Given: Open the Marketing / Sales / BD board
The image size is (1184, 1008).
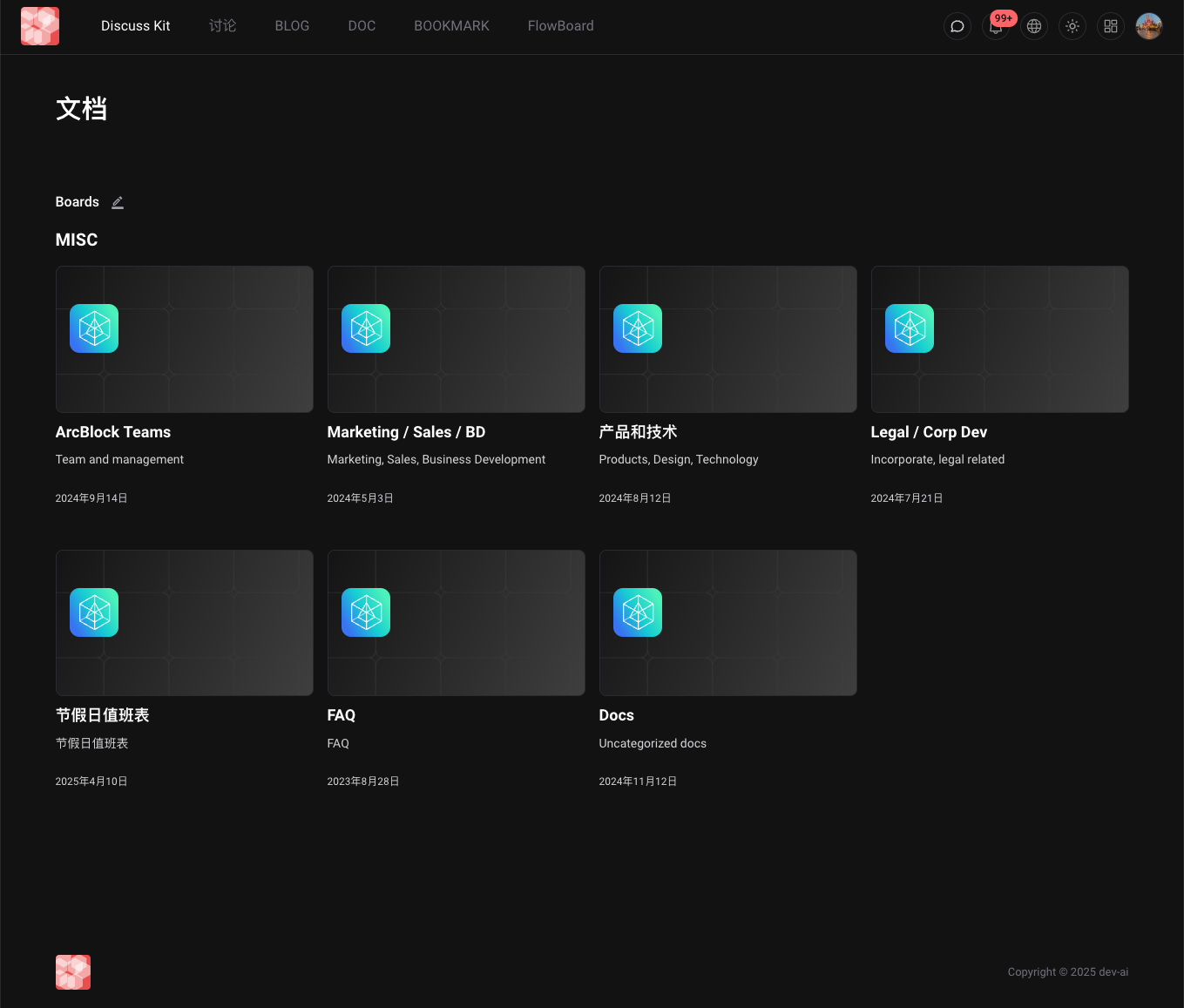Looking at the screenshot, I should pyautogui.click(x=406, y=432).
